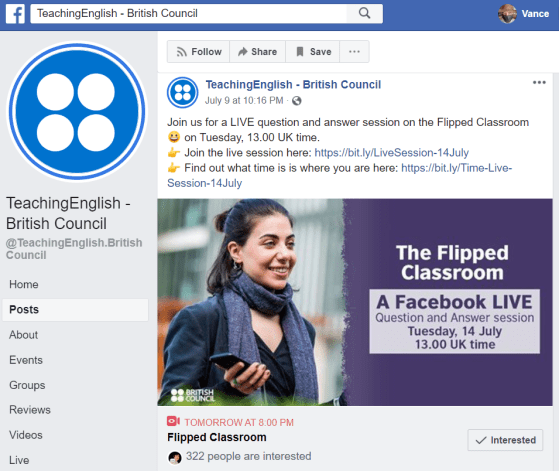Open the large British Council profile picture

tap(77, 112)
